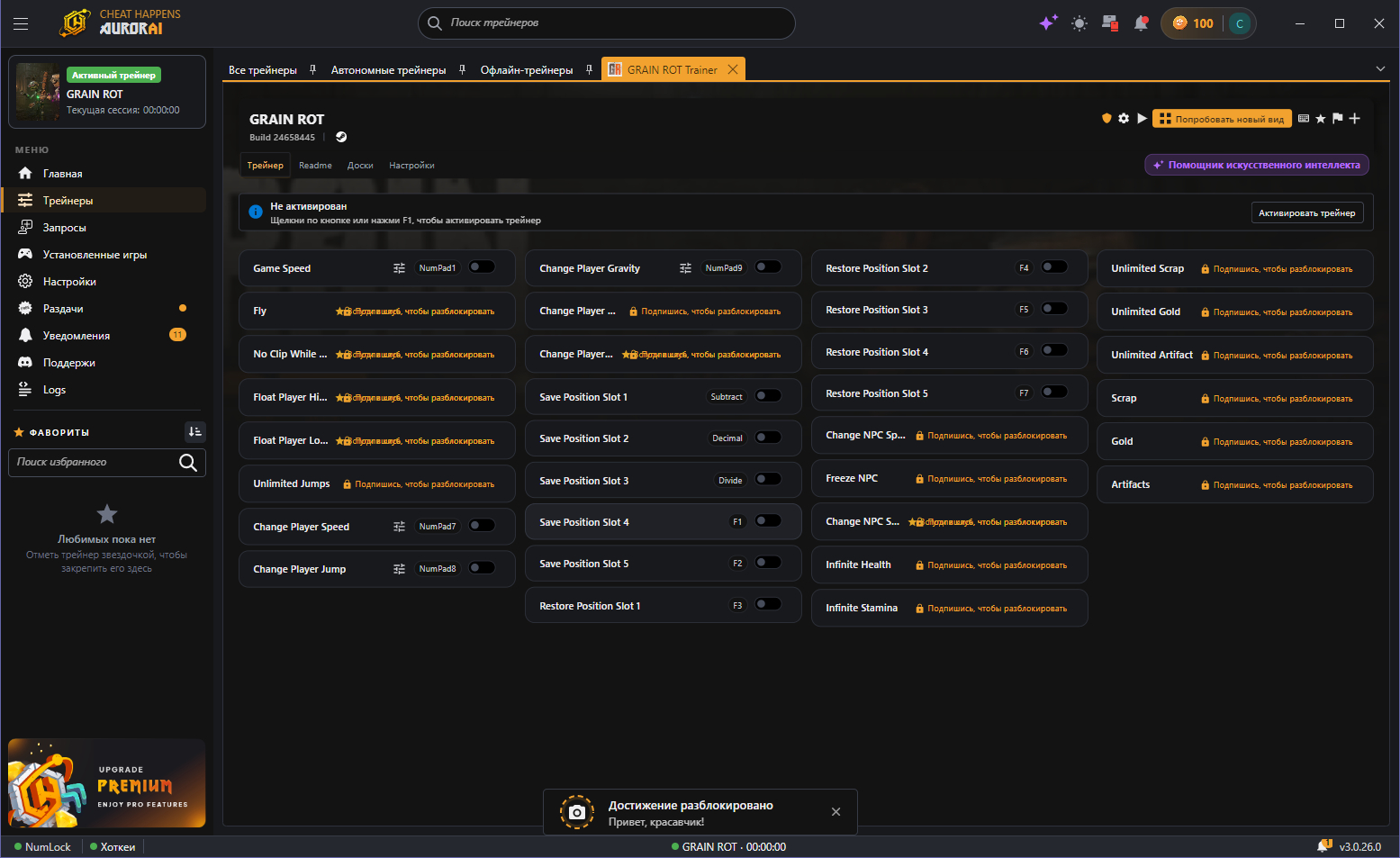The image size is (1400, 858).
Task: Focus the Поиск трейнеров search field
Action: [x=607, y=23]
